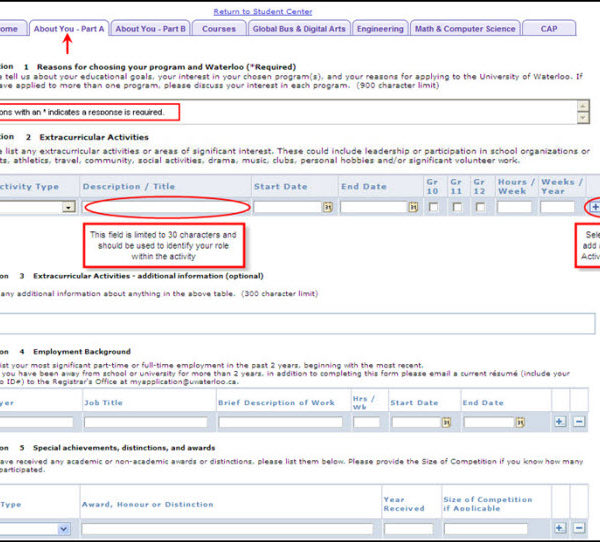
Task: Click the Description / Title input field
Action: (x=166, y=207)
